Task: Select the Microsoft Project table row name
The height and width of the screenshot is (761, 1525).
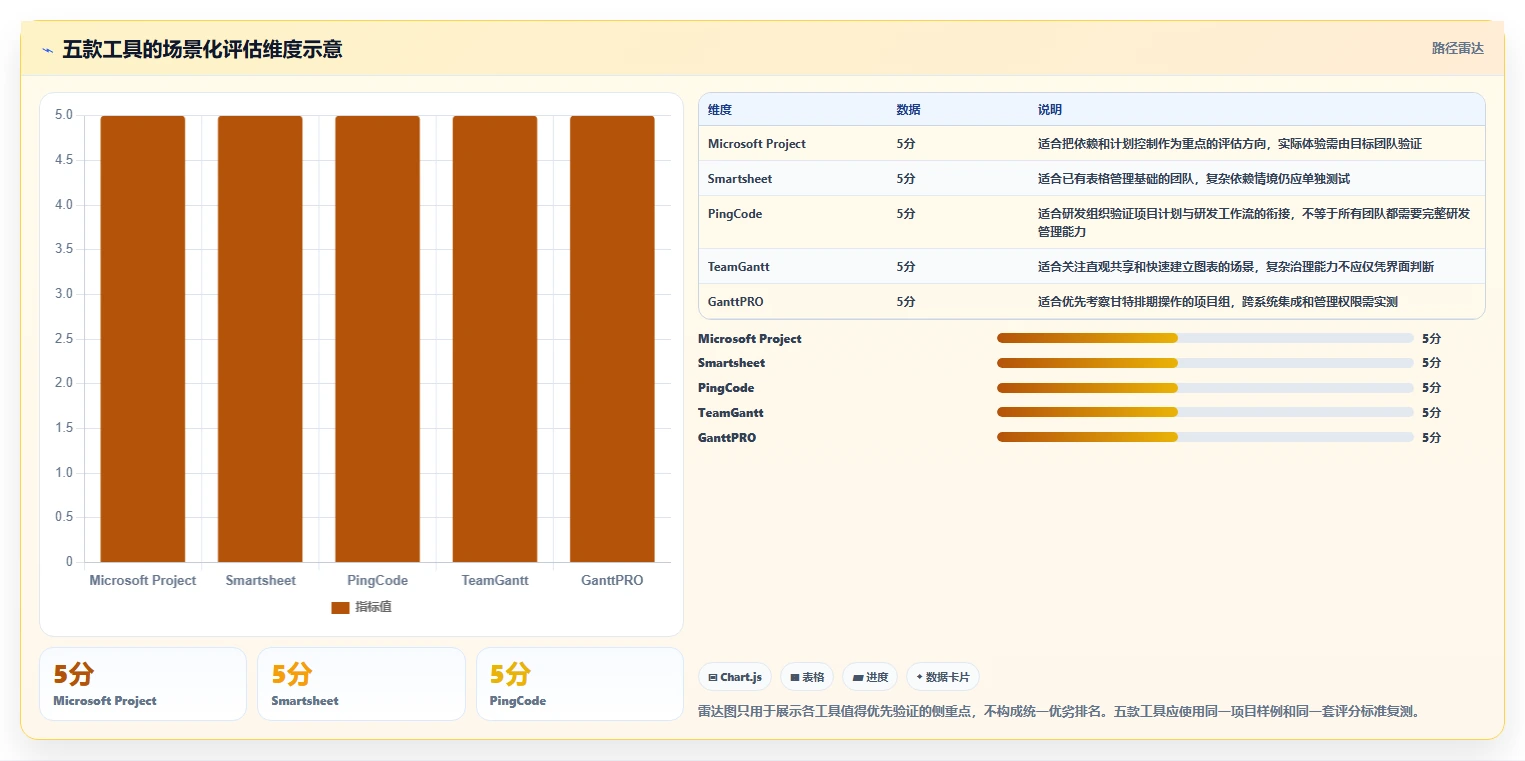Action: click(757, 144)
